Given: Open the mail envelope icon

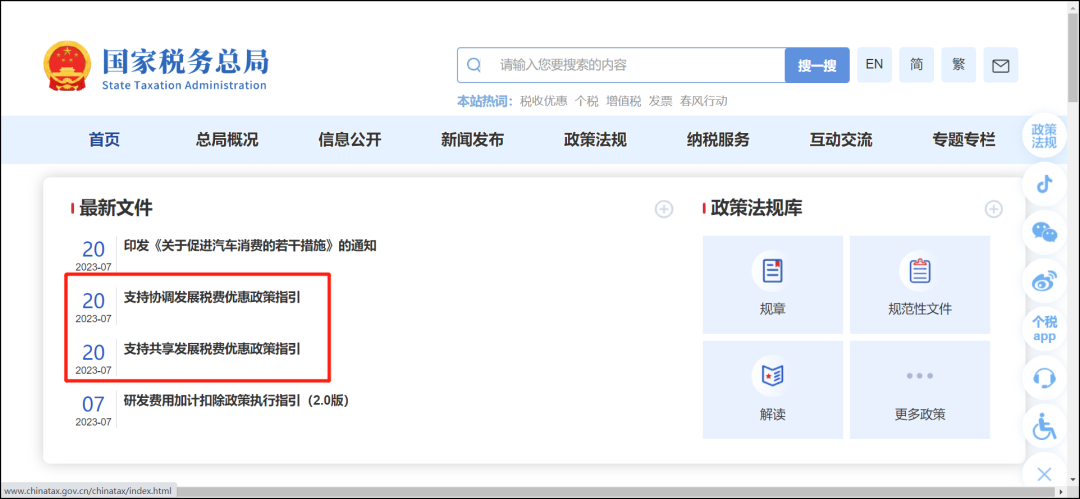Looking at the screenshot, I should [x=1000, y=65].
